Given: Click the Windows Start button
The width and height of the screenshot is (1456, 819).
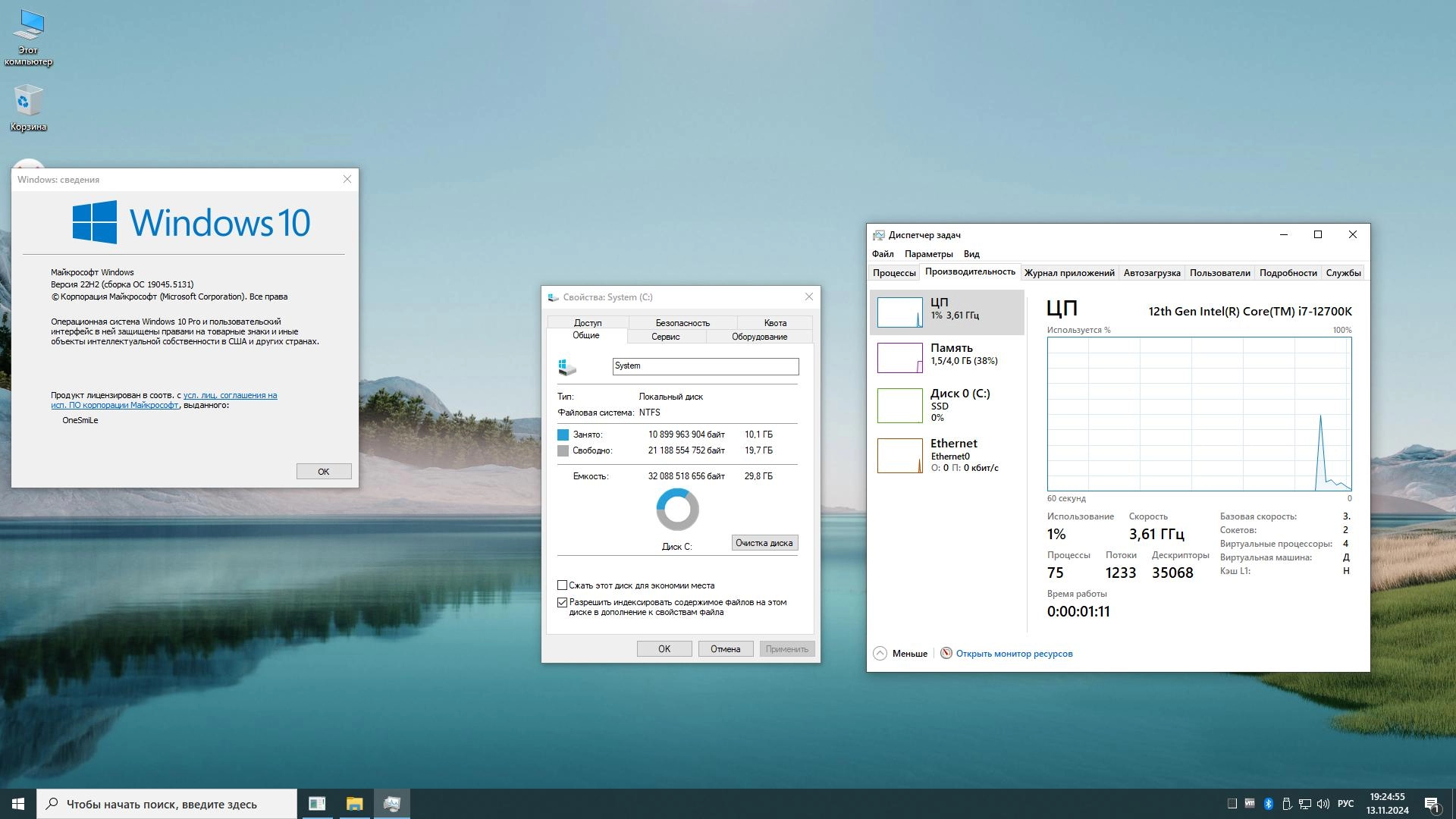Looking at the screenshot, I should pyautogui.click(x=18, y=804).
